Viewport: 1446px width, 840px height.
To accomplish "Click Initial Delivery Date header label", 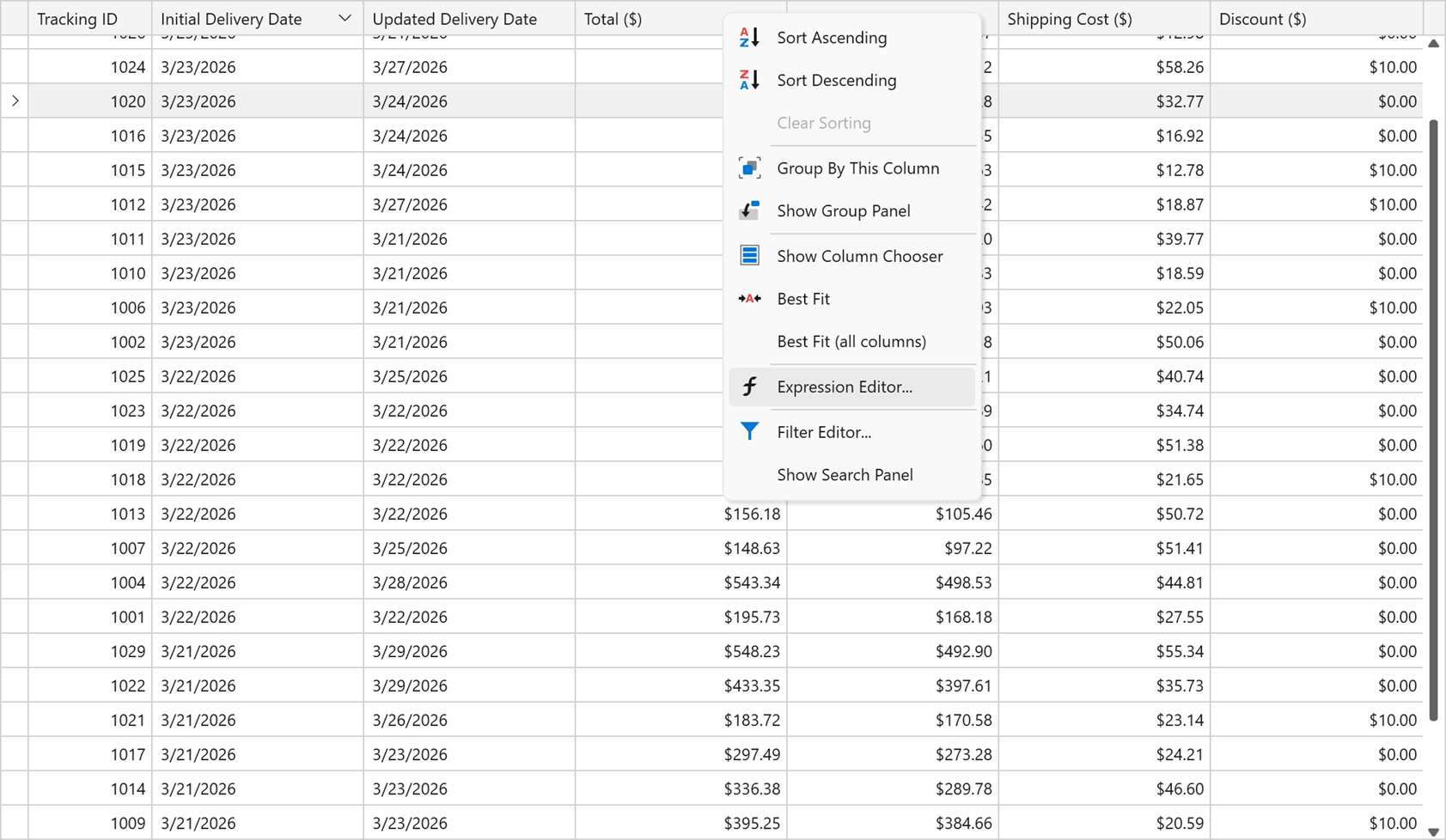I will [231, 19].
